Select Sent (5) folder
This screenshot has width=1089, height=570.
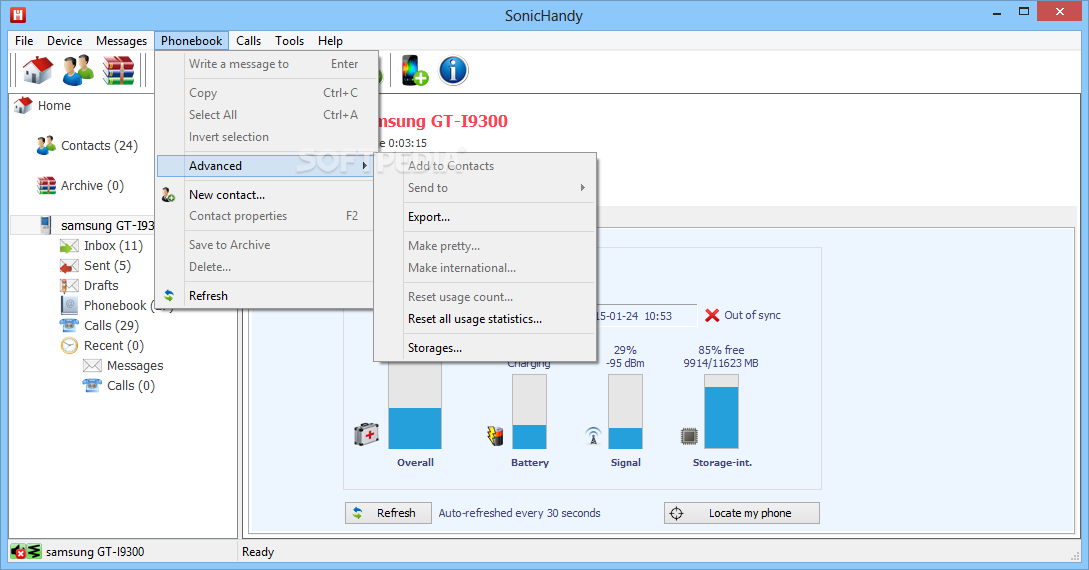tap(107, 266)
